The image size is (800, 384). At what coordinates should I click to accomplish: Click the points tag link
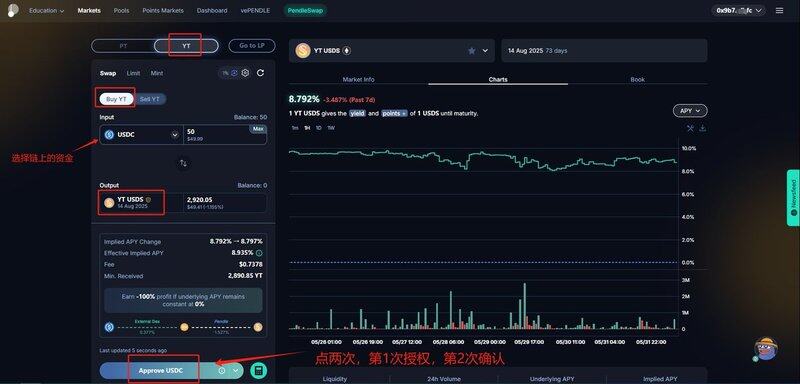[x=395, y=113]
